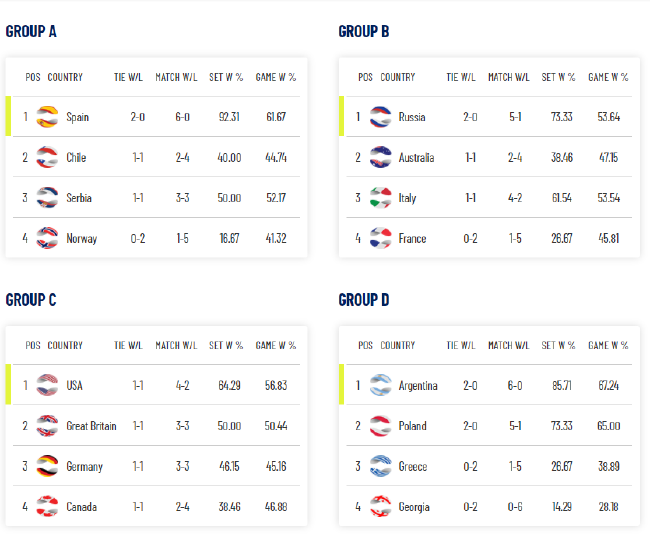650x550 pixels.
Task: Click the USA flag icon
Action: pyautogui.click(x=47, y=385)
